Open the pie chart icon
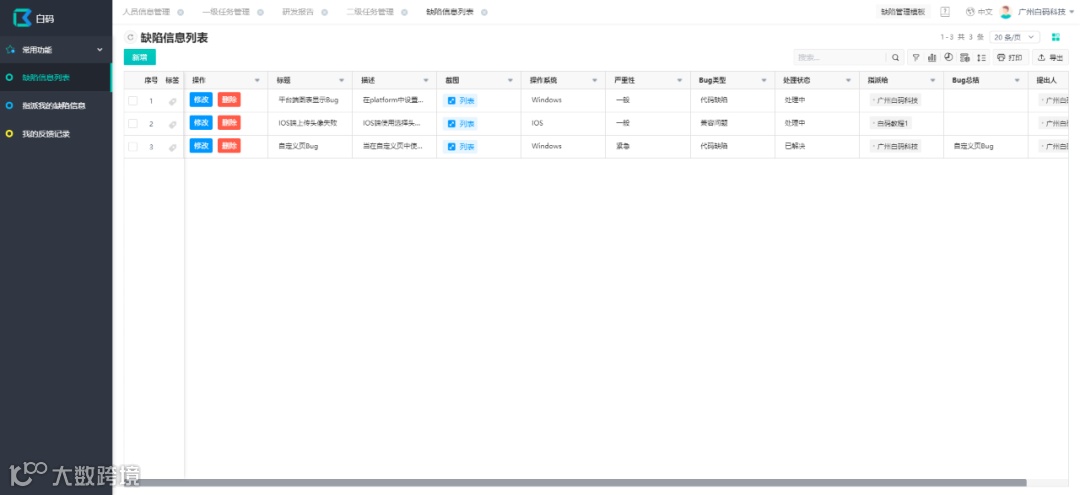 pos(948,57)
